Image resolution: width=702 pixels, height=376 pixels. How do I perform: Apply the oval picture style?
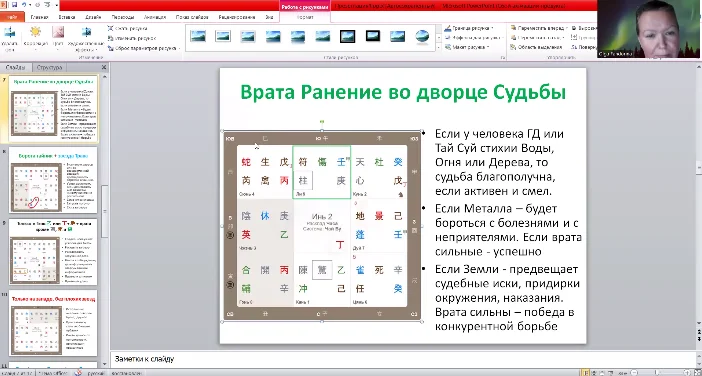click(x=422, y=36)
